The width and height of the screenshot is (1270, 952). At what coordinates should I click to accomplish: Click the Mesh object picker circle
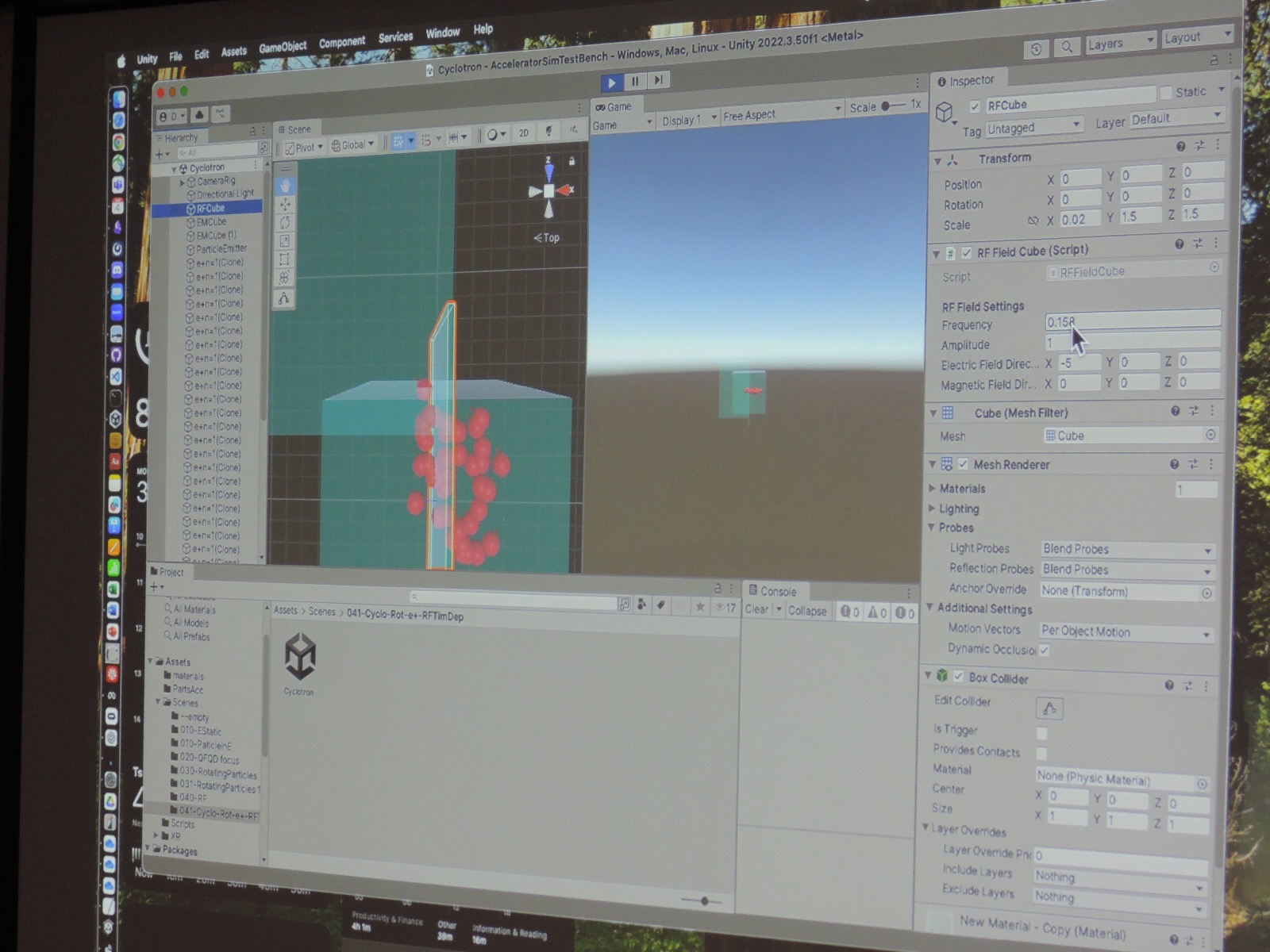[x=1210, y=435]
